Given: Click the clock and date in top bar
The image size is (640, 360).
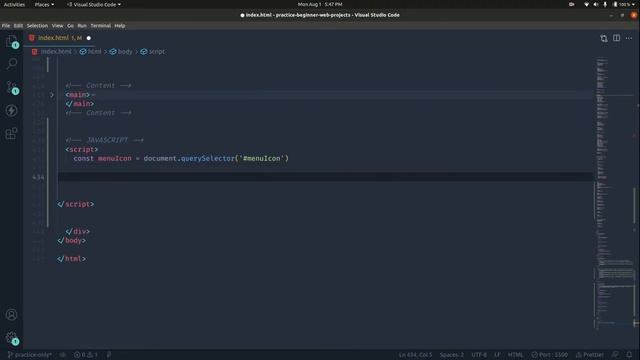Looking at the screenshot, I should tap(320, 4).
